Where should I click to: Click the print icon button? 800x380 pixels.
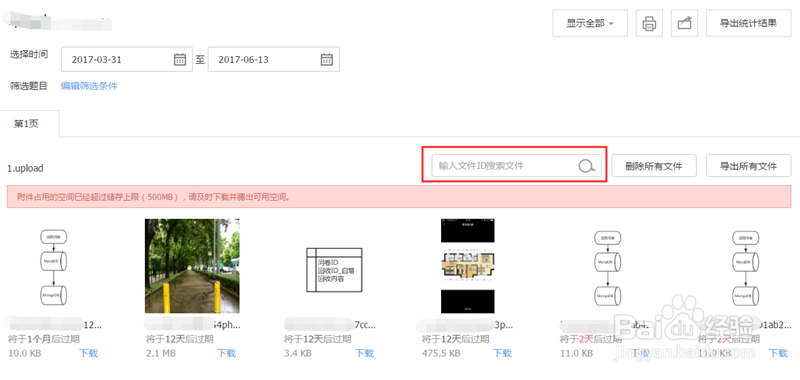pos(649,23)
